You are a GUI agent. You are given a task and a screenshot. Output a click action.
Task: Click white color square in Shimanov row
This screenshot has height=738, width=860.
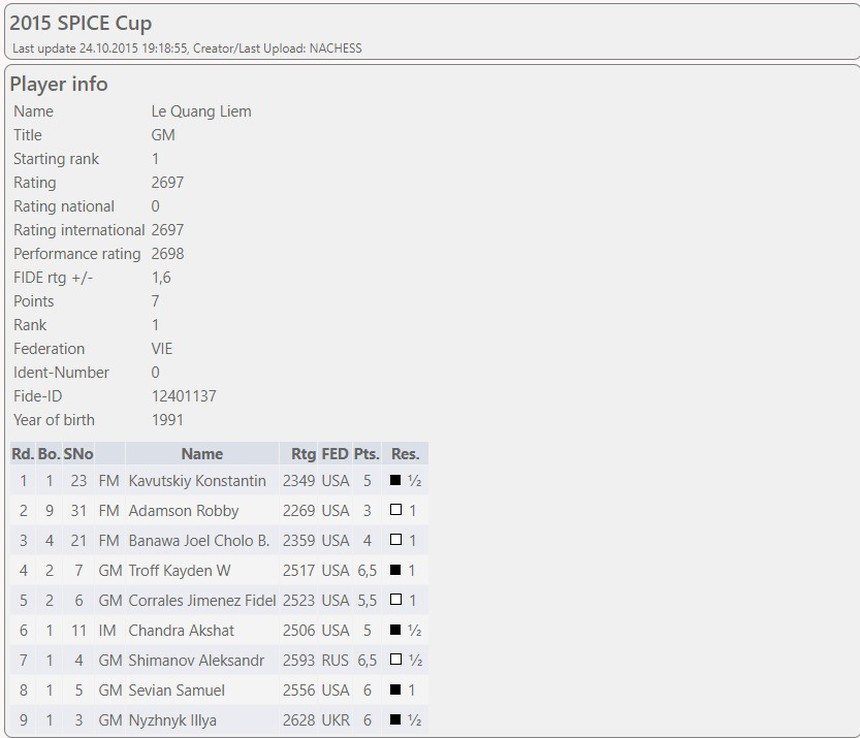(x=395, y=661)
